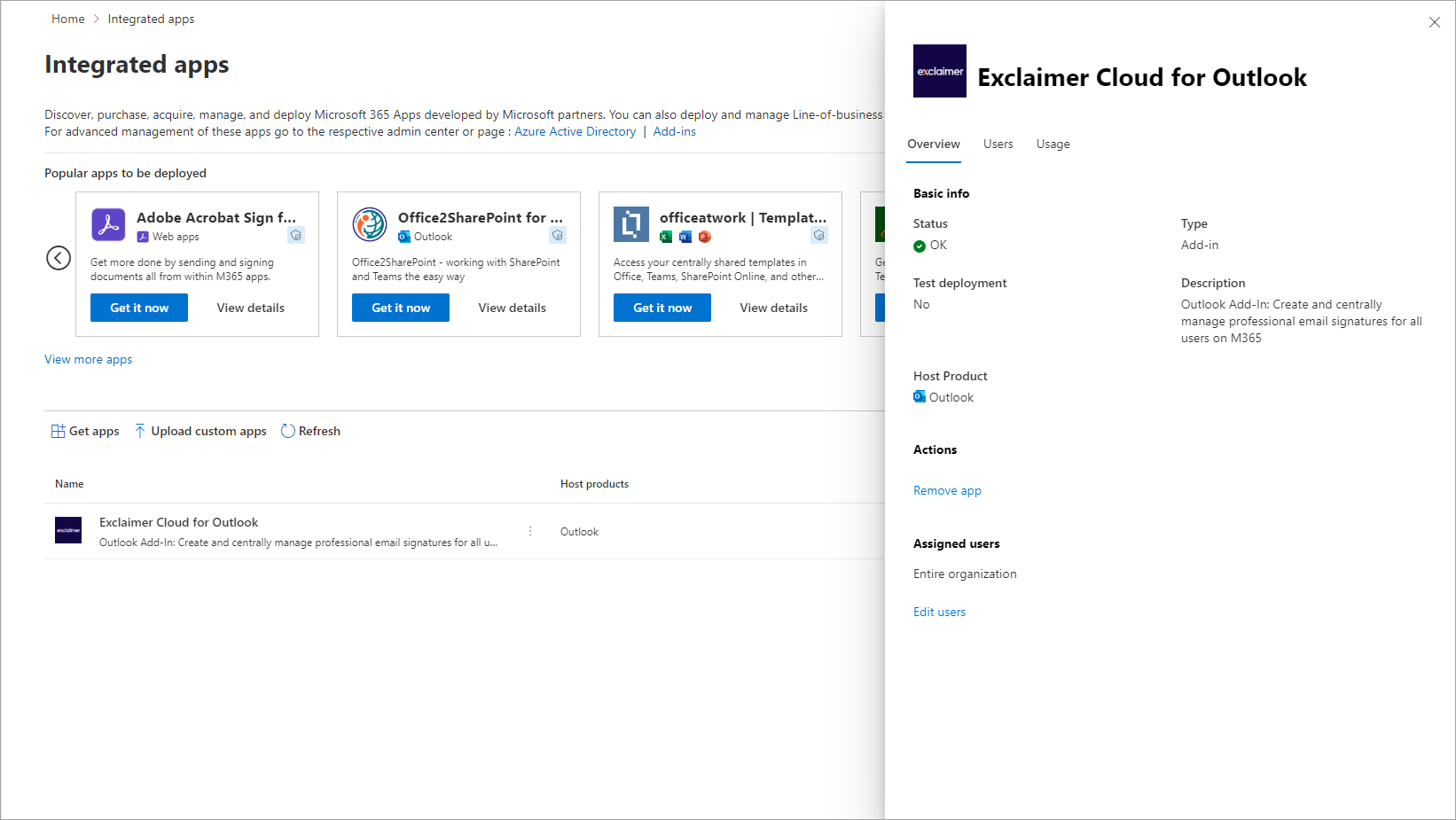The width and height of the screenshot is (1456, 820).
Task: Click Exclaimer logo in app list row
Action: pyautogui.click(x=68, y=530)
